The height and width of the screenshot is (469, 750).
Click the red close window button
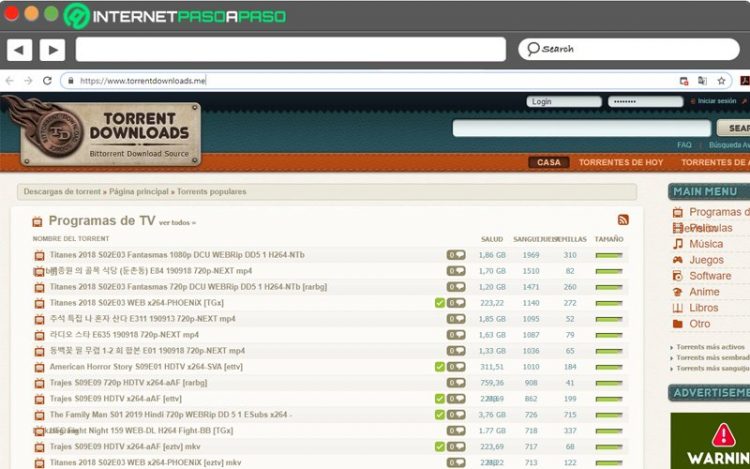[x=11, y=13]
